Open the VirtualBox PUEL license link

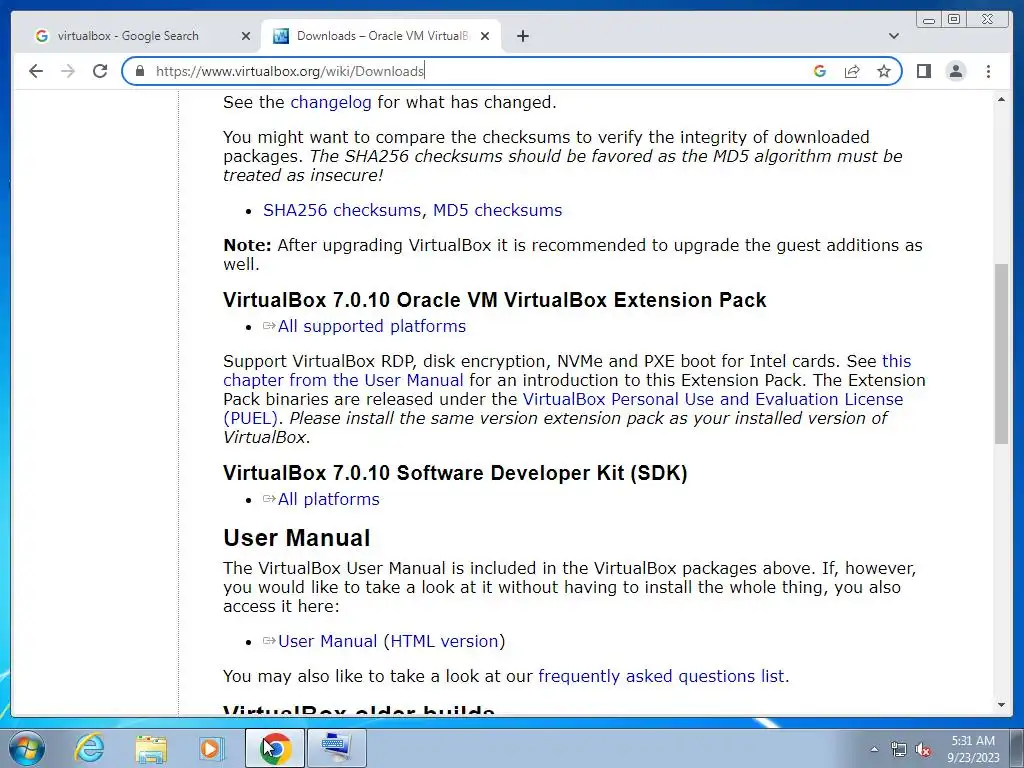[x=563, y=408]
